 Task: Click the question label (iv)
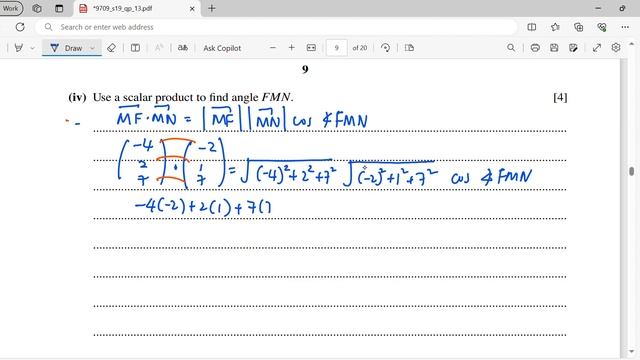77,97
